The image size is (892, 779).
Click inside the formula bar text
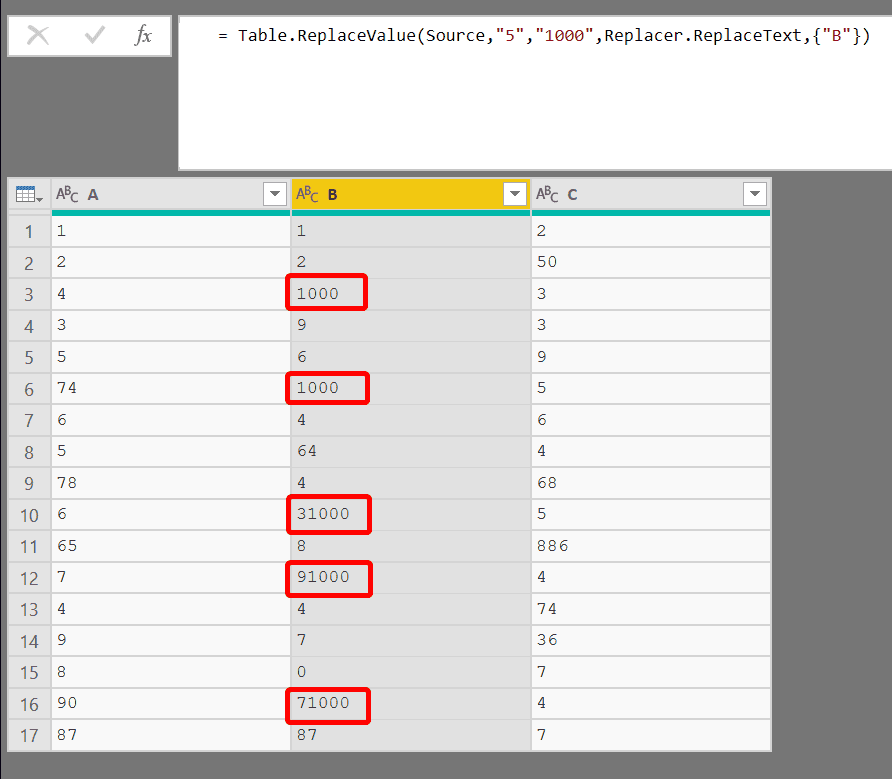click(x=544, y=36)
